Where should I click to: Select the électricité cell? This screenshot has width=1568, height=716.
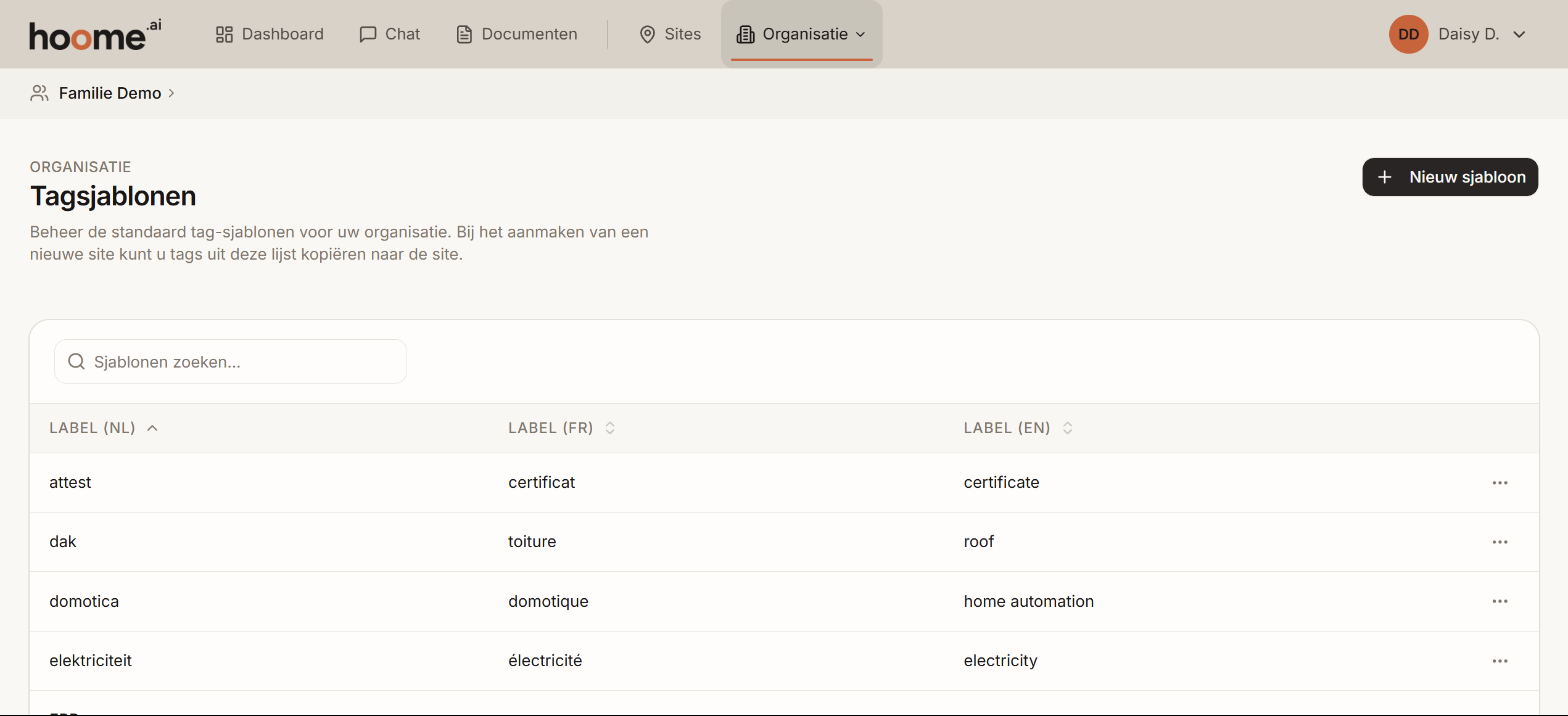point(545,661)
